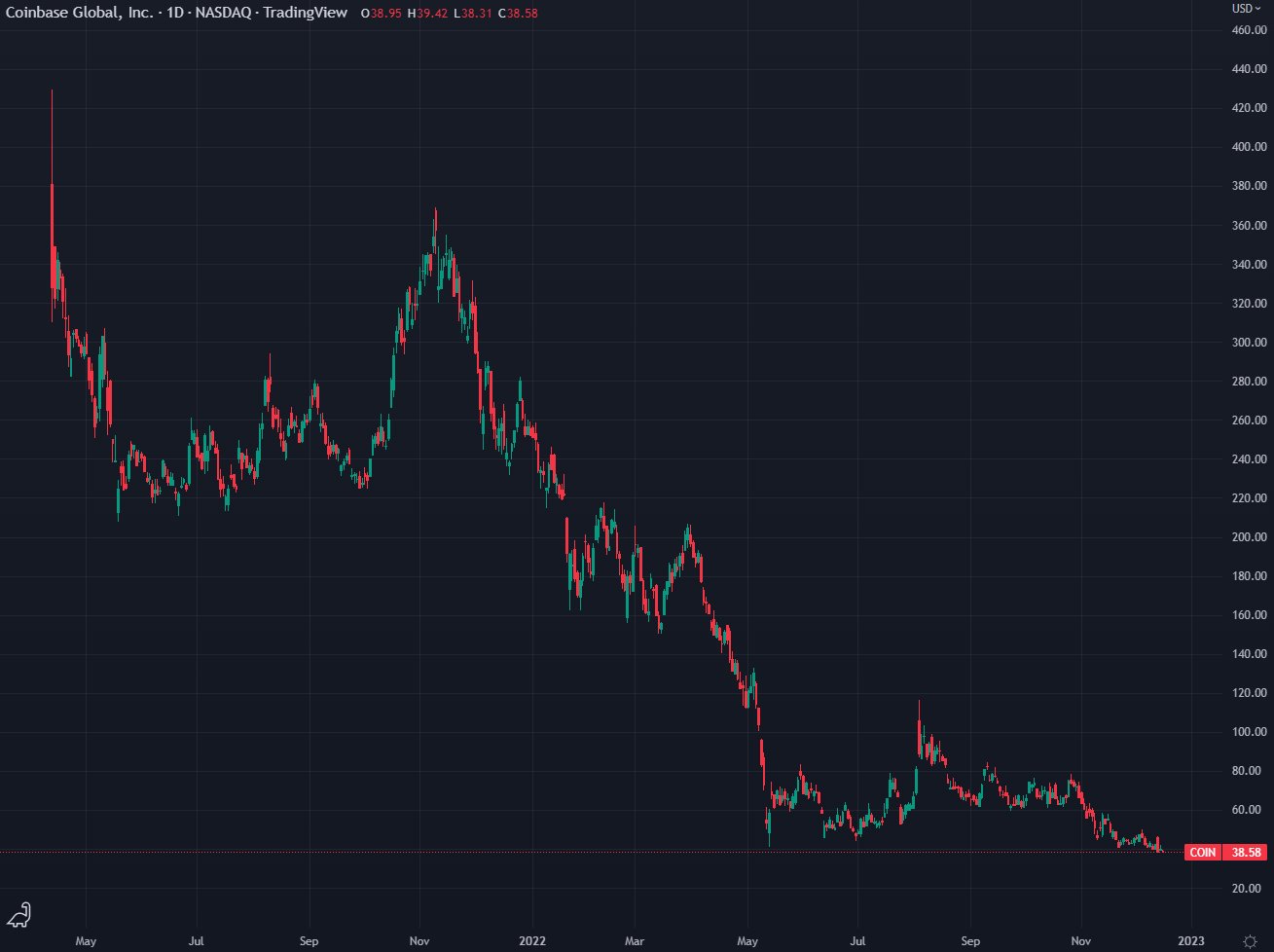Click the 400.00 price axis label

[1248, 147]
